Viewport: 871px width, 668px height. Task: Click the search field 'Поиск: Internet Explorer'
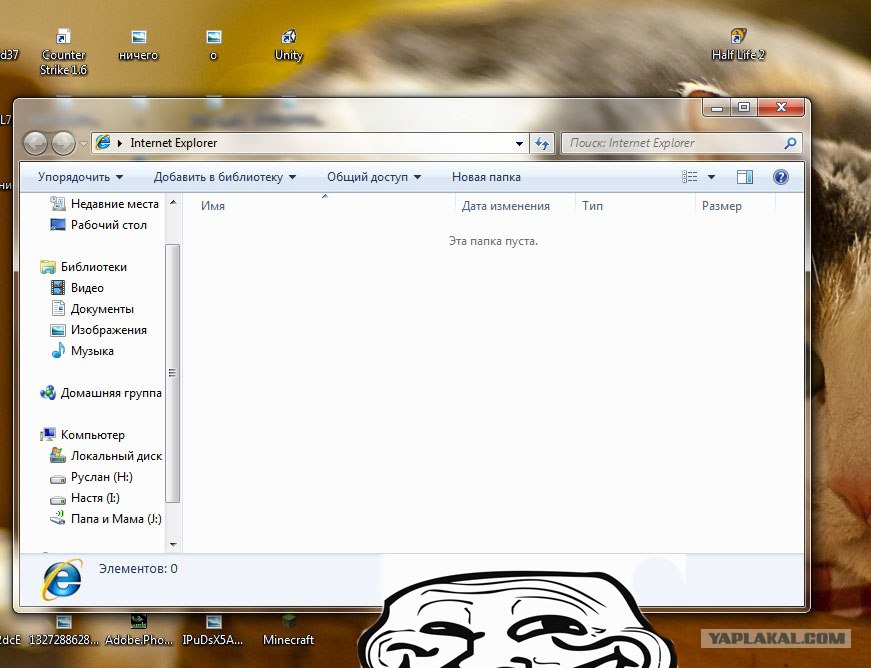pos(680,143)
